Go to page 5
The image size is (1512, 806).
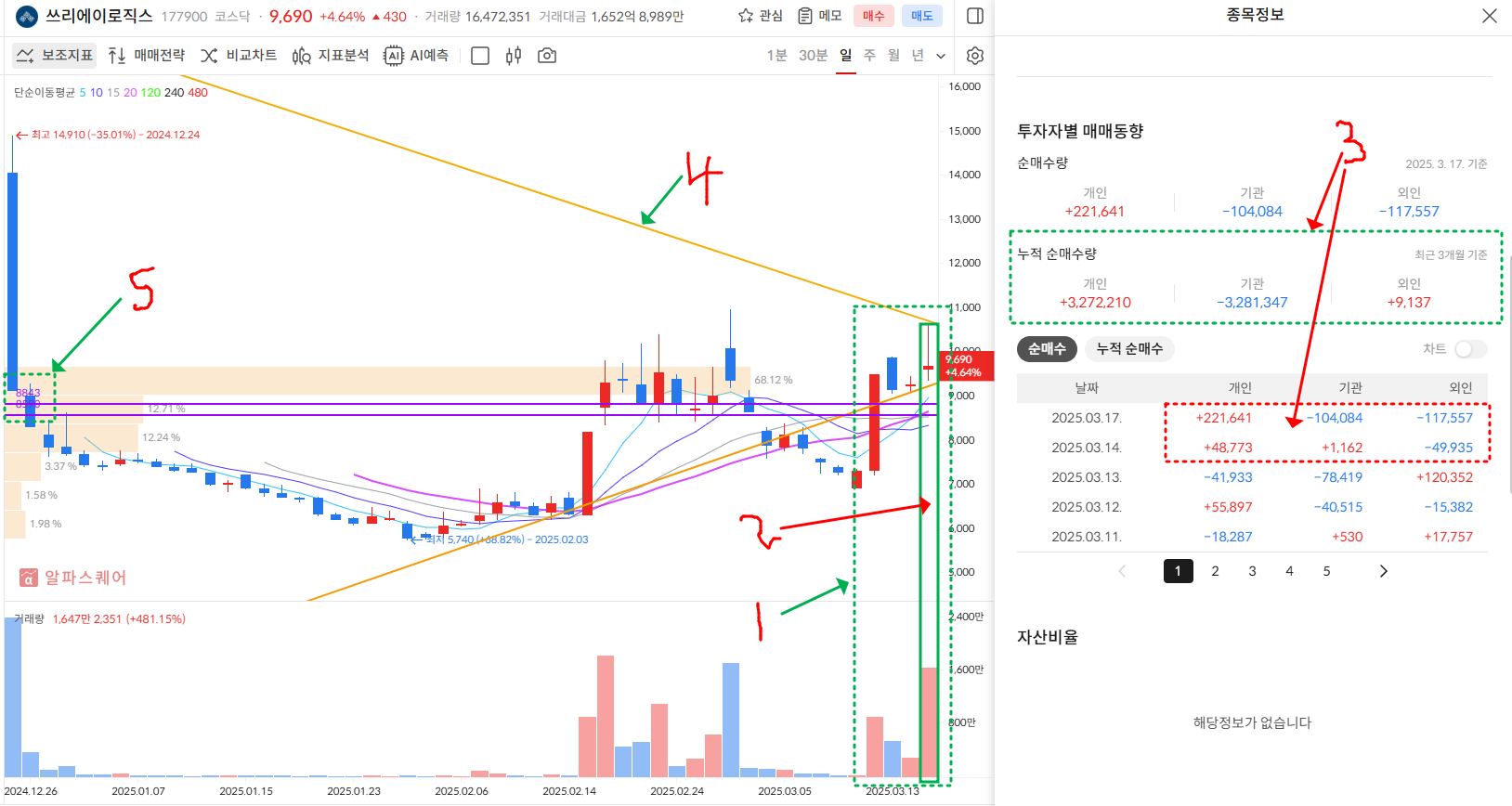[x=1326, y=571]
